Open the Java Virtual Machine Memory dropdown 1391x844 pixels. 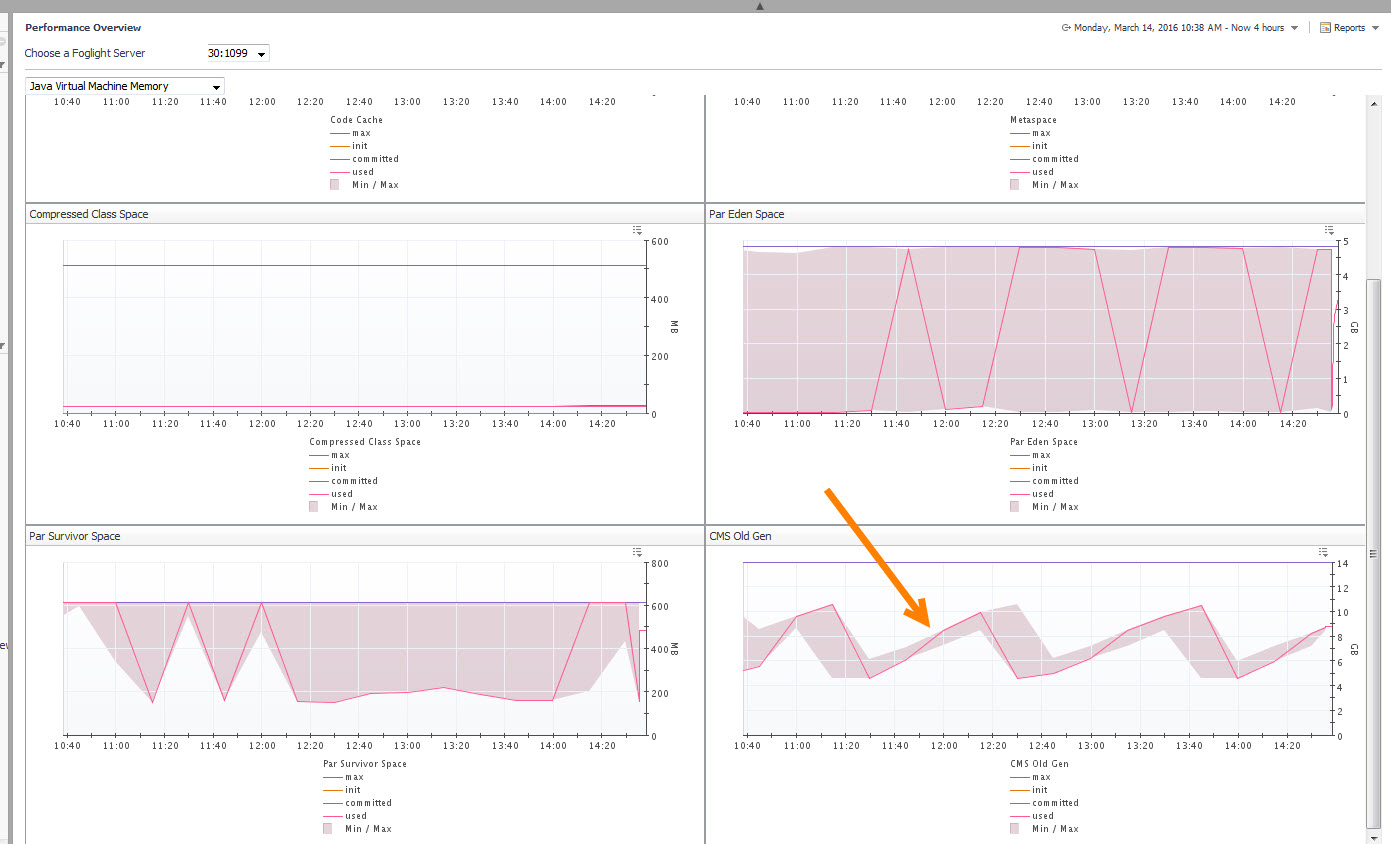point(125,86)
